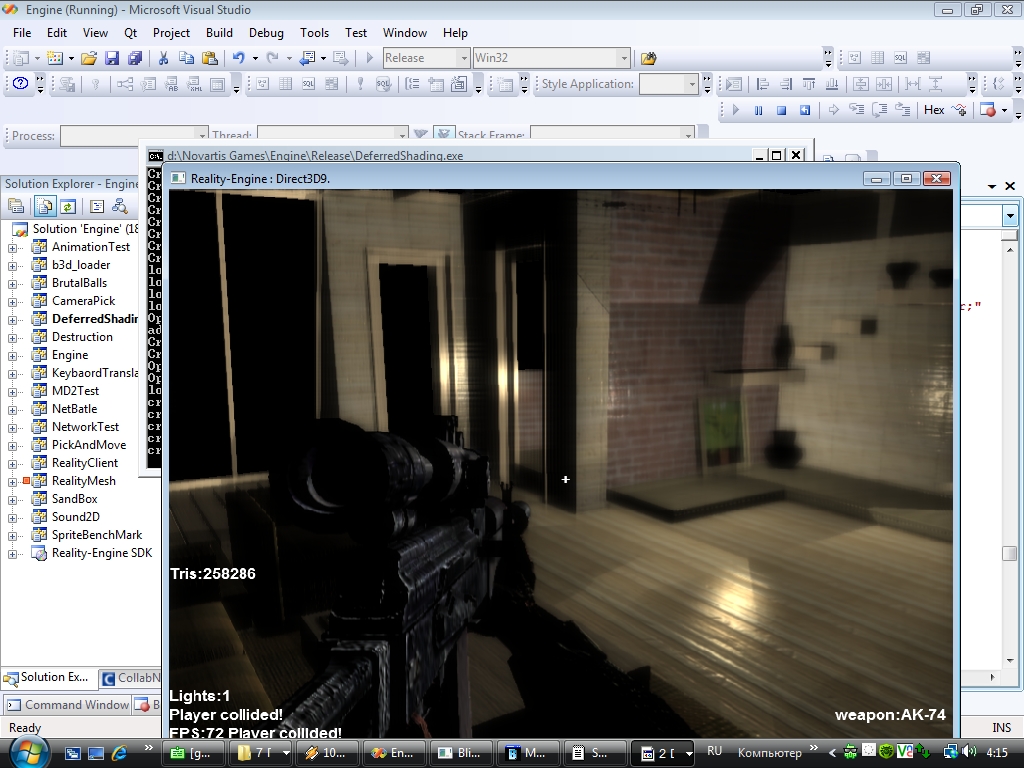Open the Release configuration dropdown
Screen dimensions: 1024x768
coord(463,58)
